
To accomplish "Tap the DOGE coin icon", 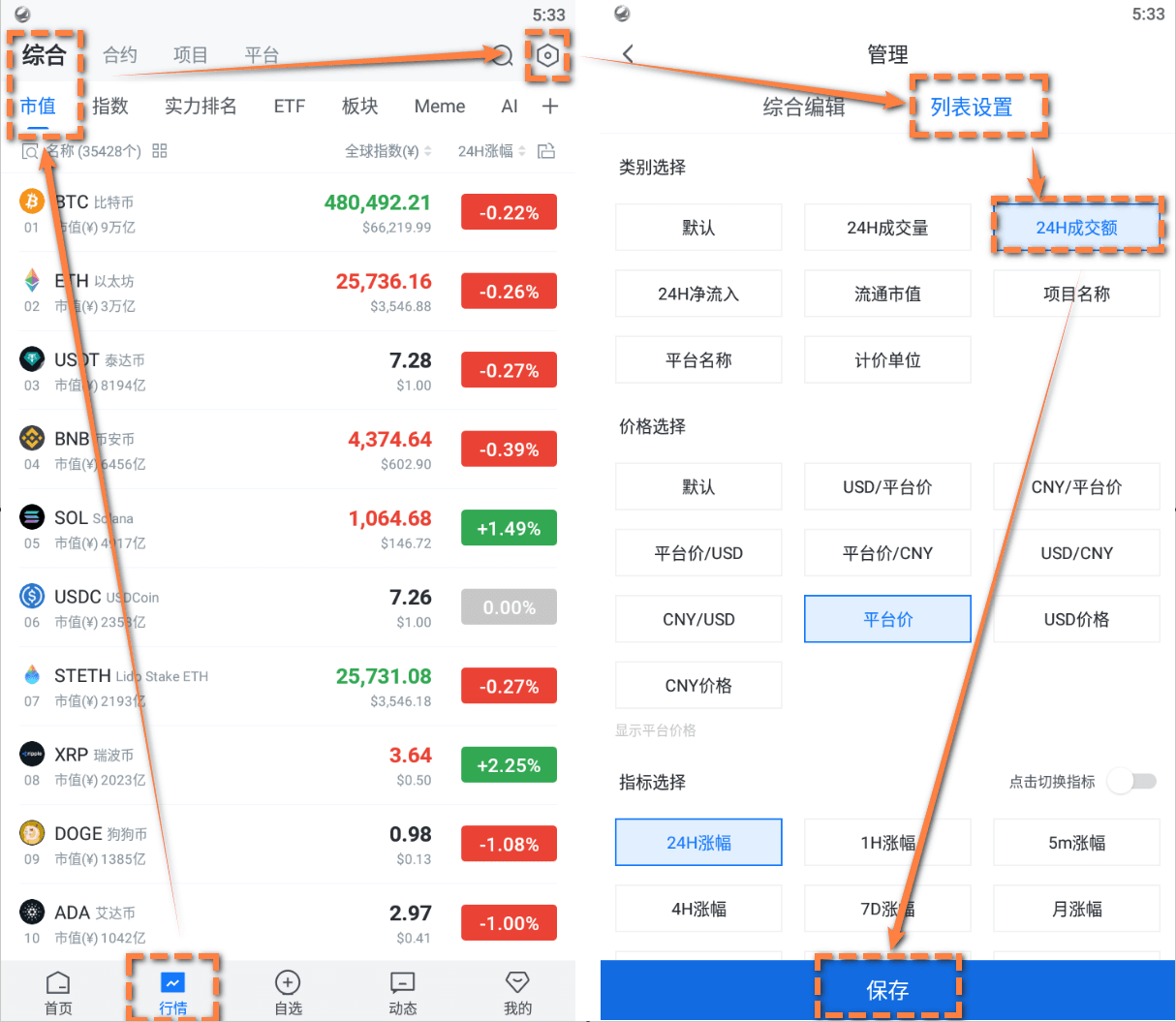I will pos(32,833).
